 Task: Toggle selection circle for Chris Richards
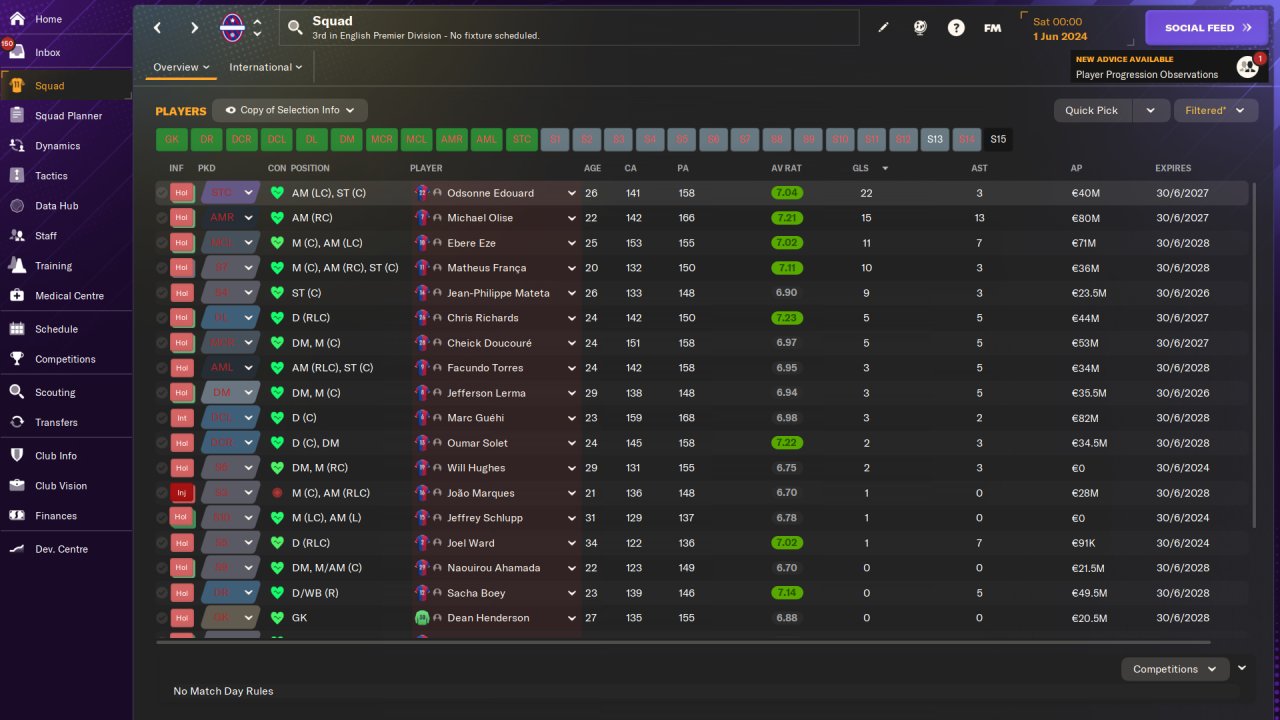click(x=162, y=318)
